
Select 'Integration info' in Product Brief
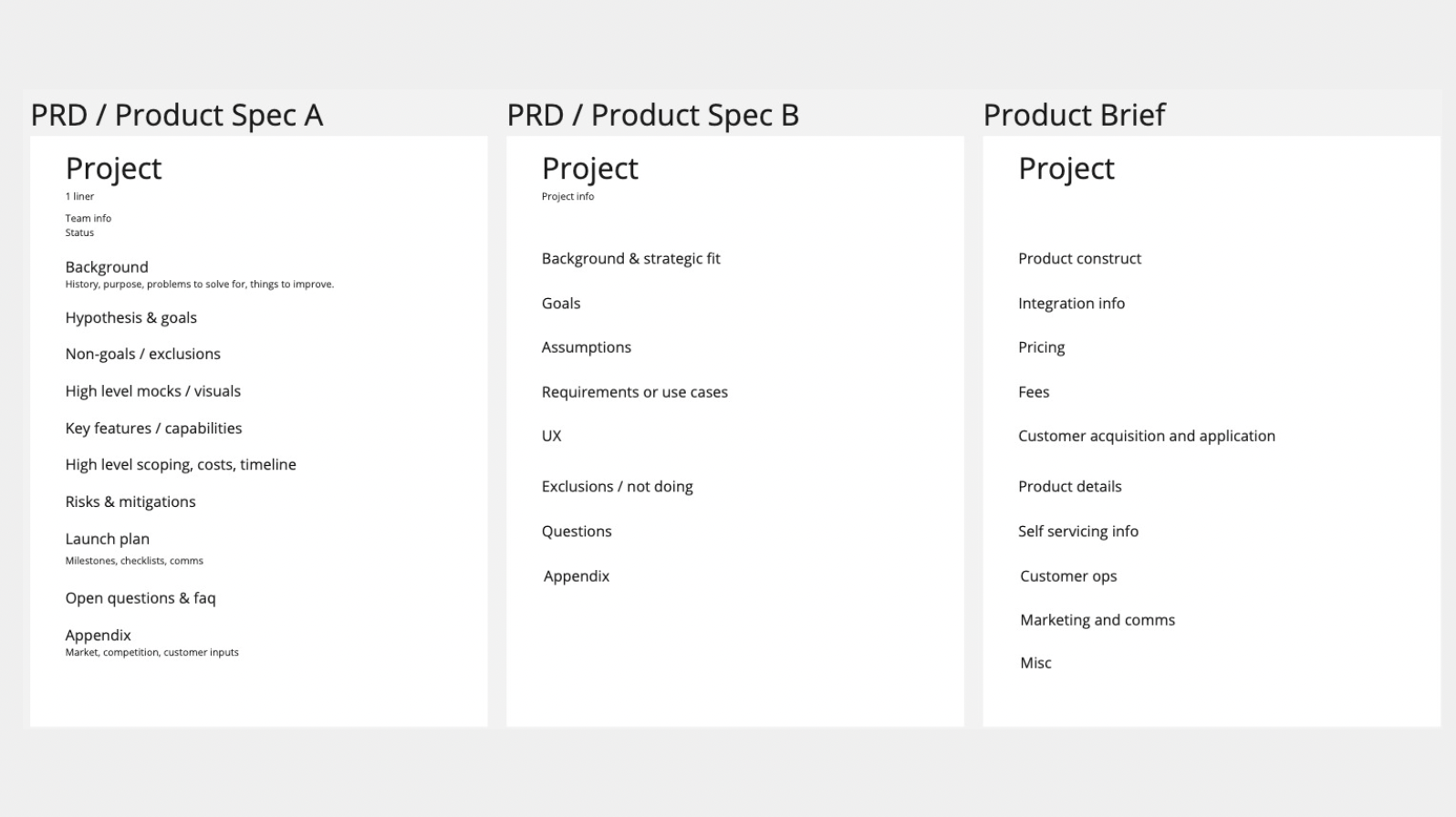point(1071,304)
